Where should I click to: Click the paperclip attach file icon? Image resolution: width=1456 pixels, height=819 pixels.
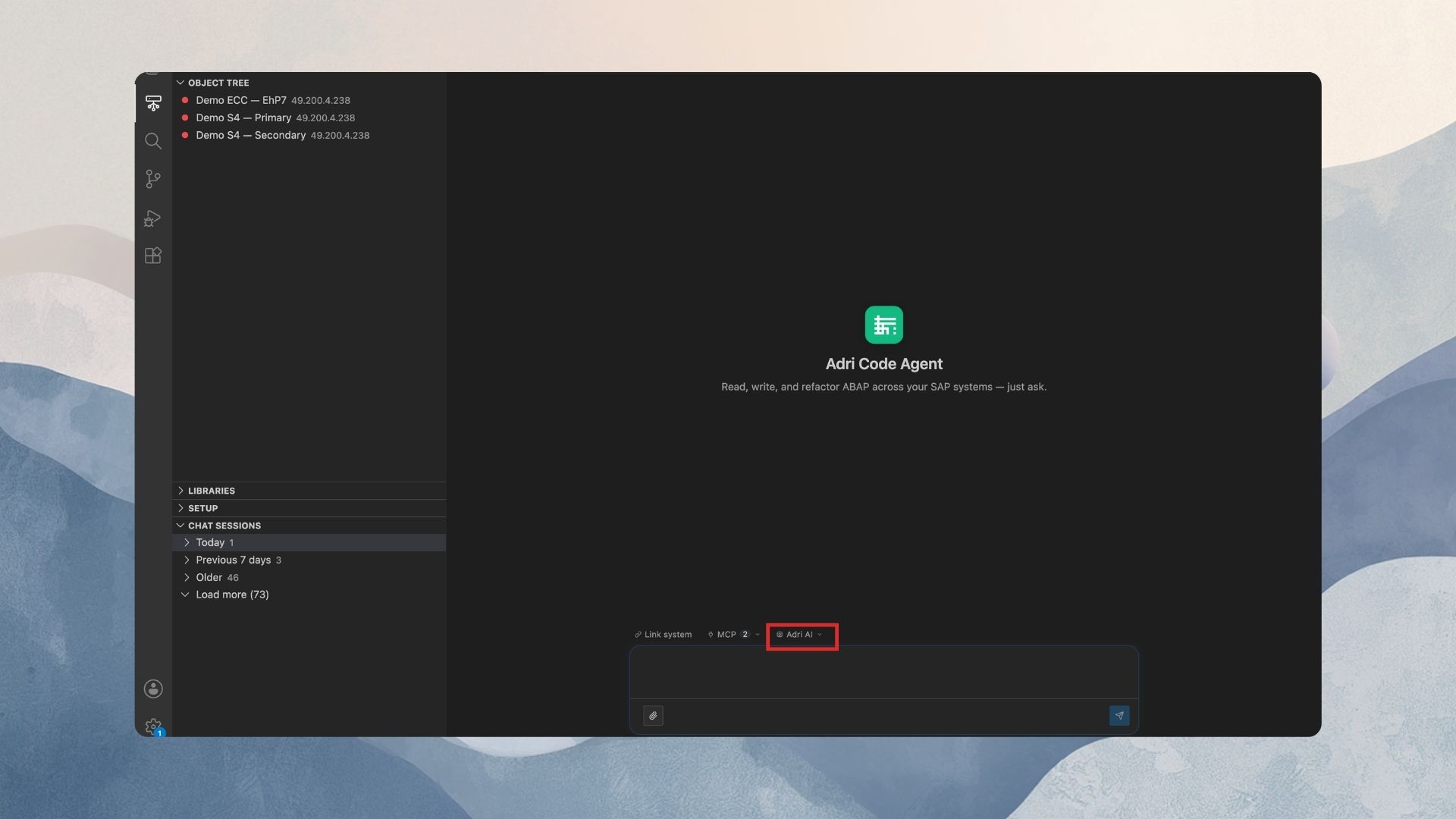653,716
